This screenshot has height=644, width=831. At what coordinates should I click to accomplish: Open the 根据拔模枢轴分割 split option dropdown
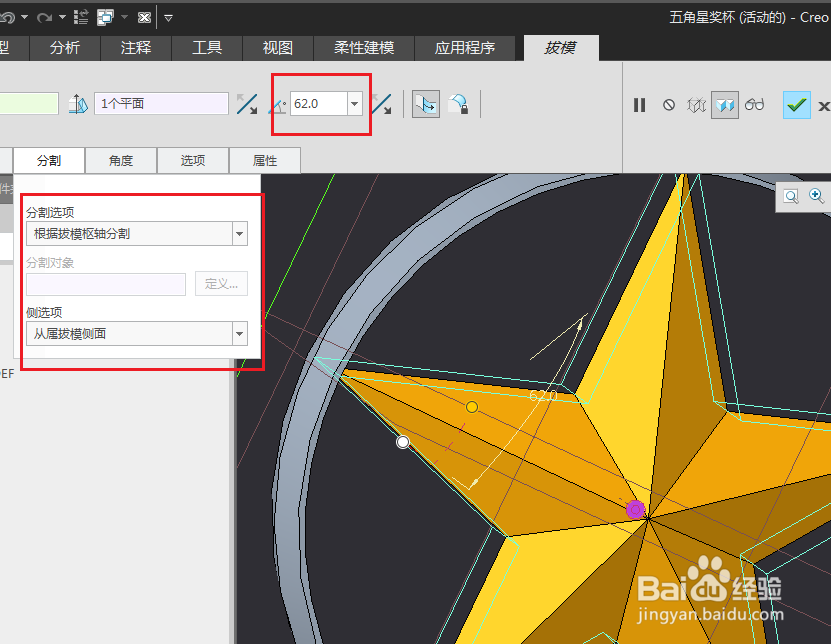[137, 234]
